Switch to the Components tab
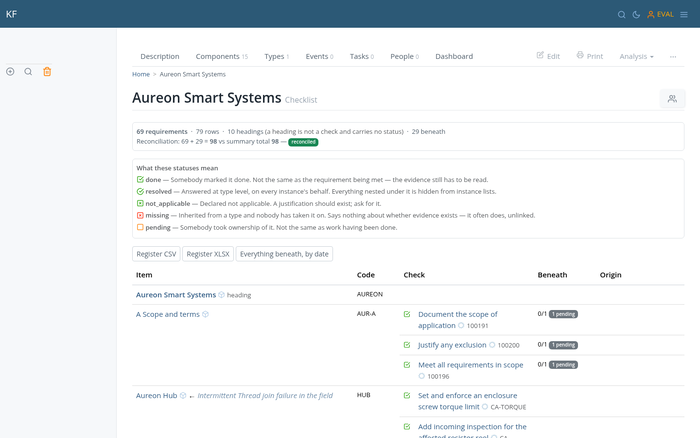Screen dimensions: 700x438 point(221,56)
